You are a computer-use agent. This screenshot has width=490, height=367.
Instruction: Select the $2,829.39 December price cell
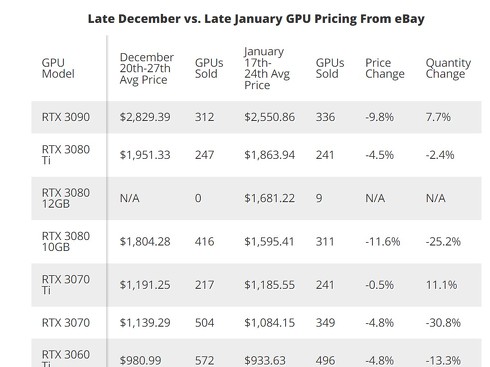[x=145, y=117]
